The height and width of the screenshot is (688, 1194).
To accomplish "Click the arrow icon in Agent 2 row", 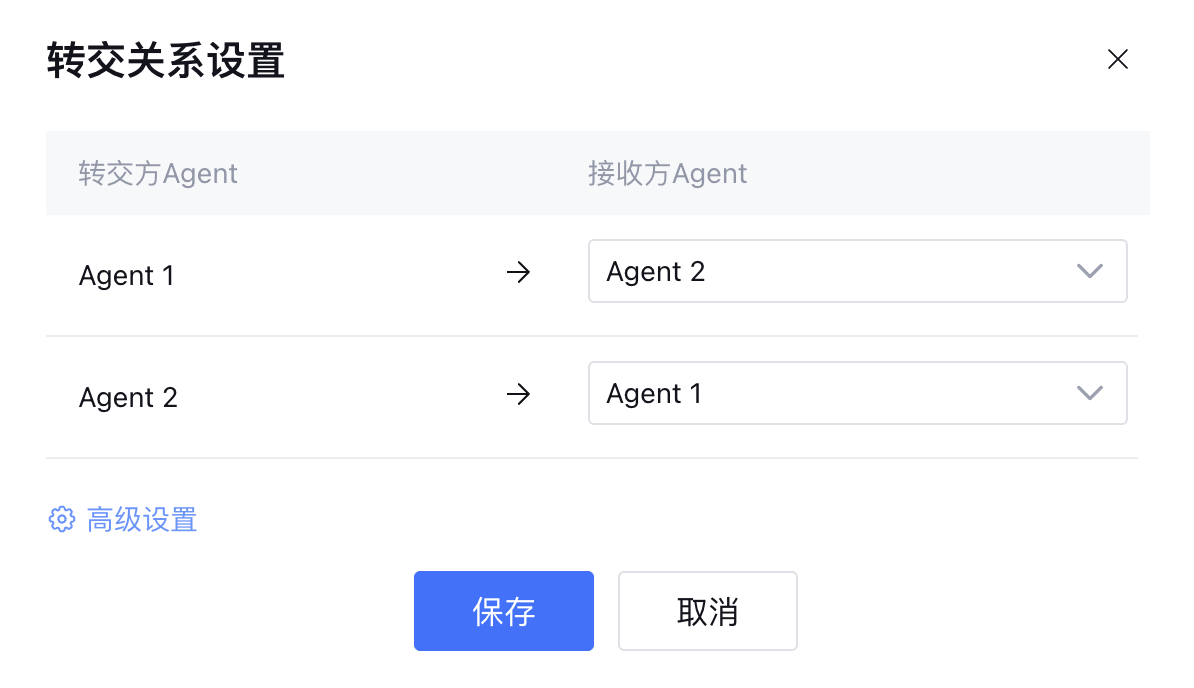I will point(518,394).
